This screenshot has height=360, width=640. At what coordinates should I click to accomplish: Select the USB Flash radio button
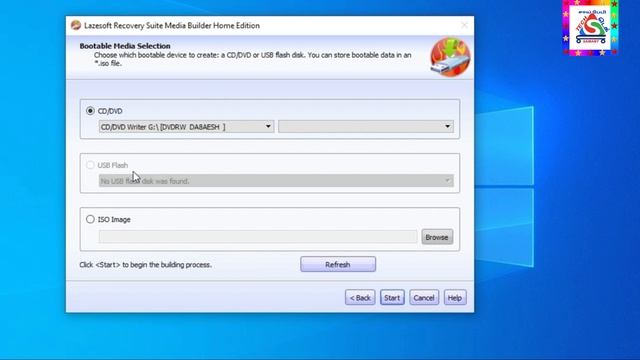click(90, 165)
